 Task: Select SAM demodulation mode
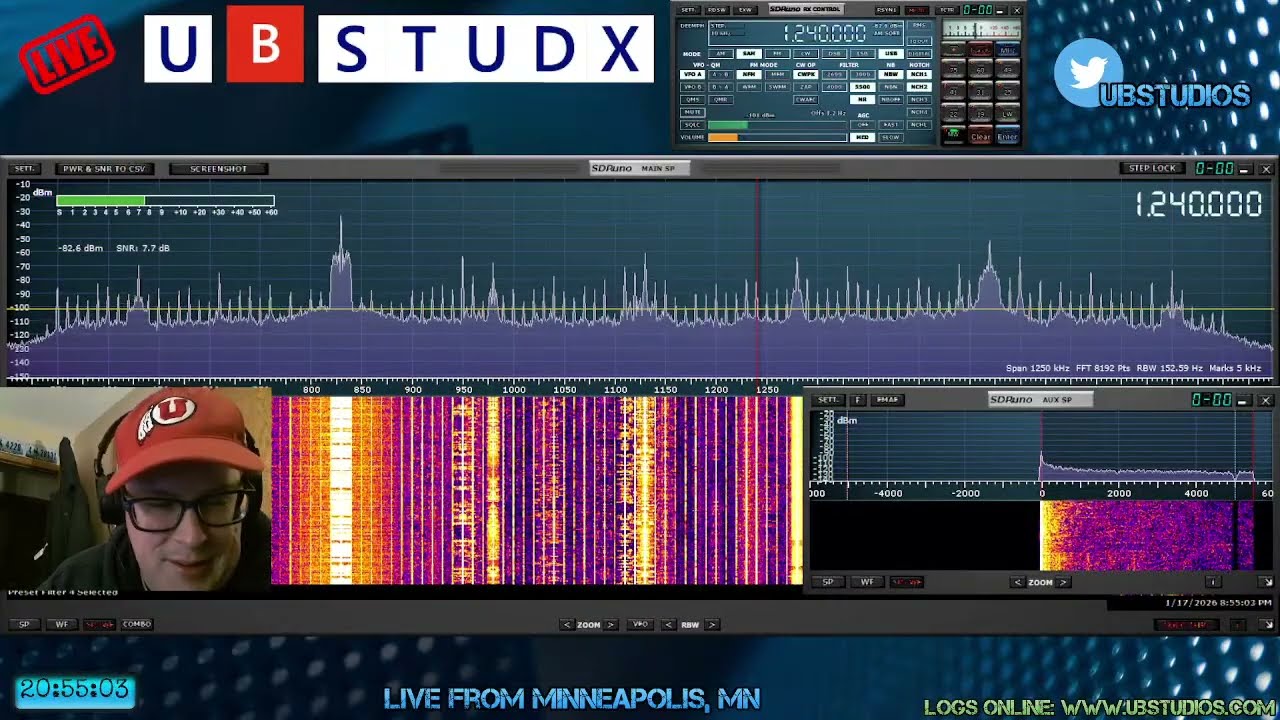point(749,53)
